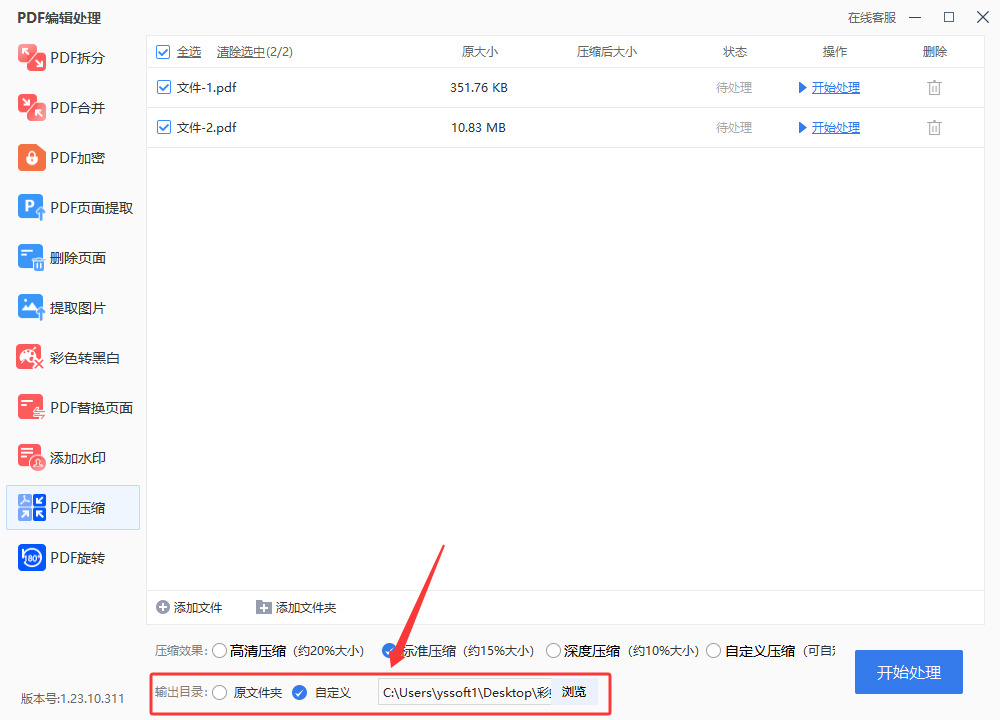Screen dimensions: 1000x720
Task: Delete 文件-1.pdf using its trash icon
Action: tap(934, 87)
